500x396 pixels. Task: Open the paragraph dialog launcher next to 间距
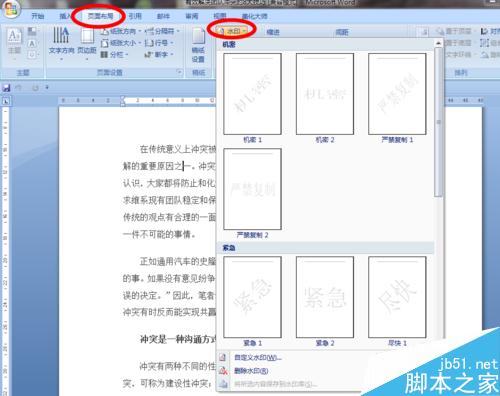pyautogui.click(x=424, y=32)
